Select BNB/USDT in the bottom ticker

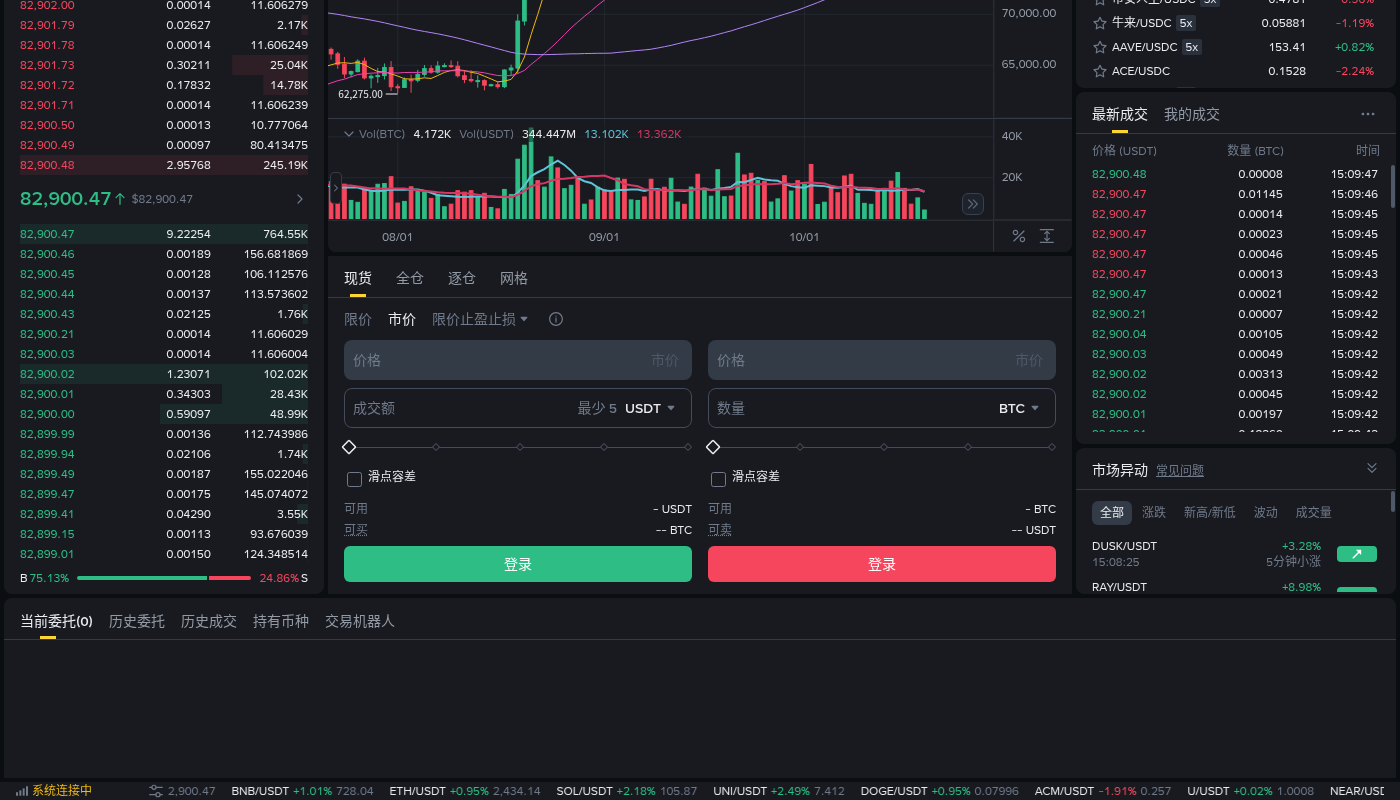point(303,791)
